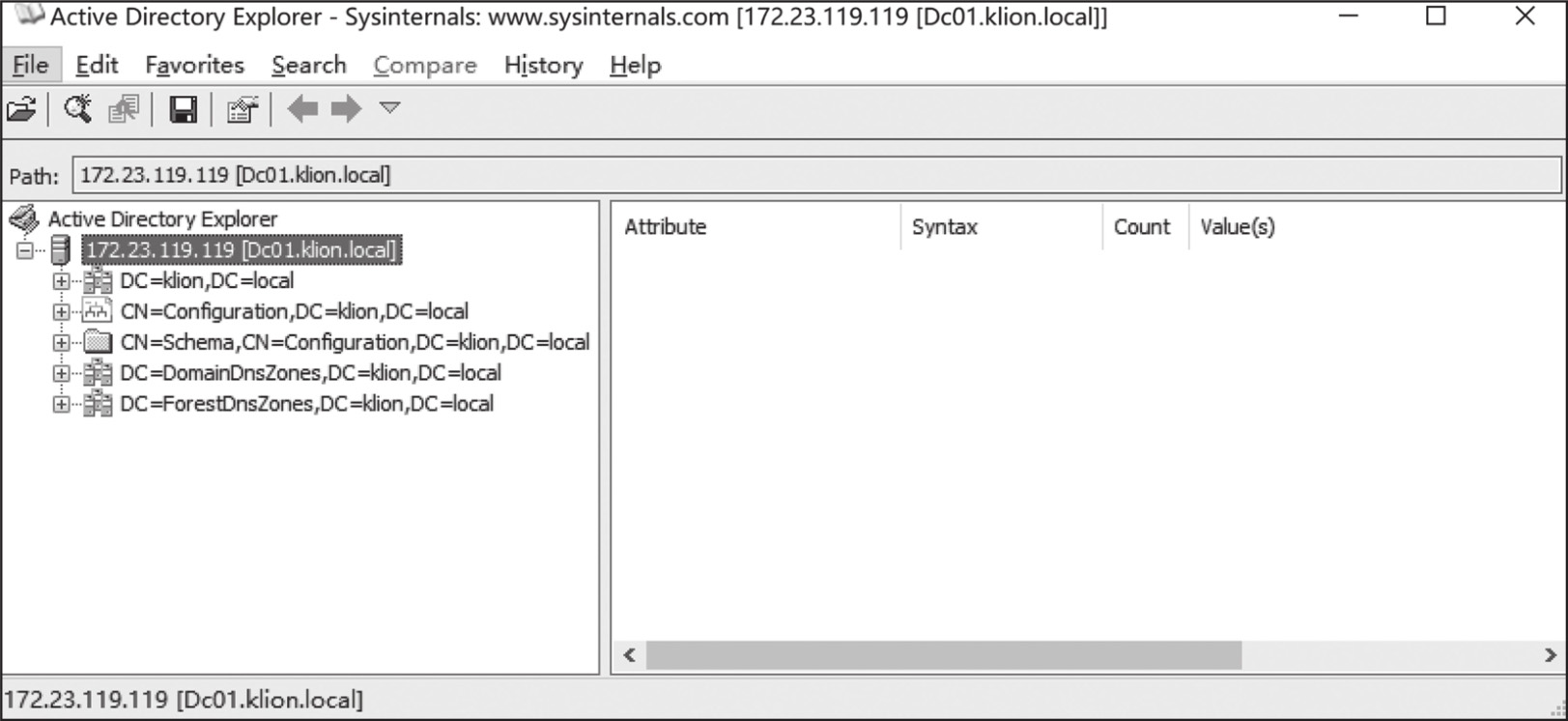Click the horizontal scrollbar left arrow
Viewport: 1568px width, 721px height.
coord(629,655)
